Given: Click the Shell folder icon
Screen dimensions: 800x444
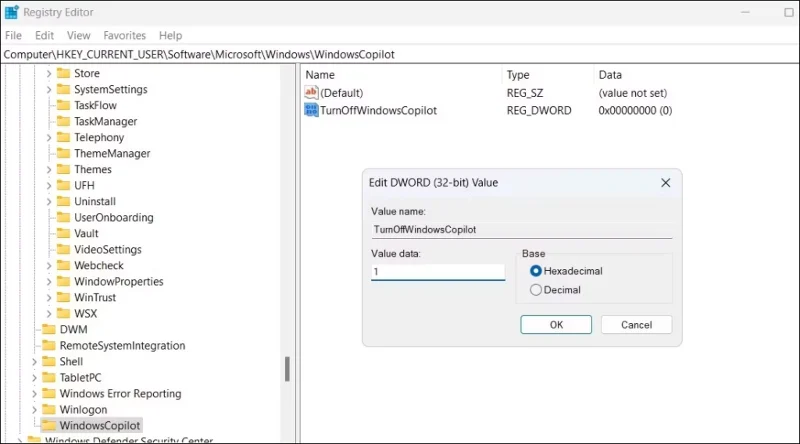Looking at the screenshot, I should point(48,361).
